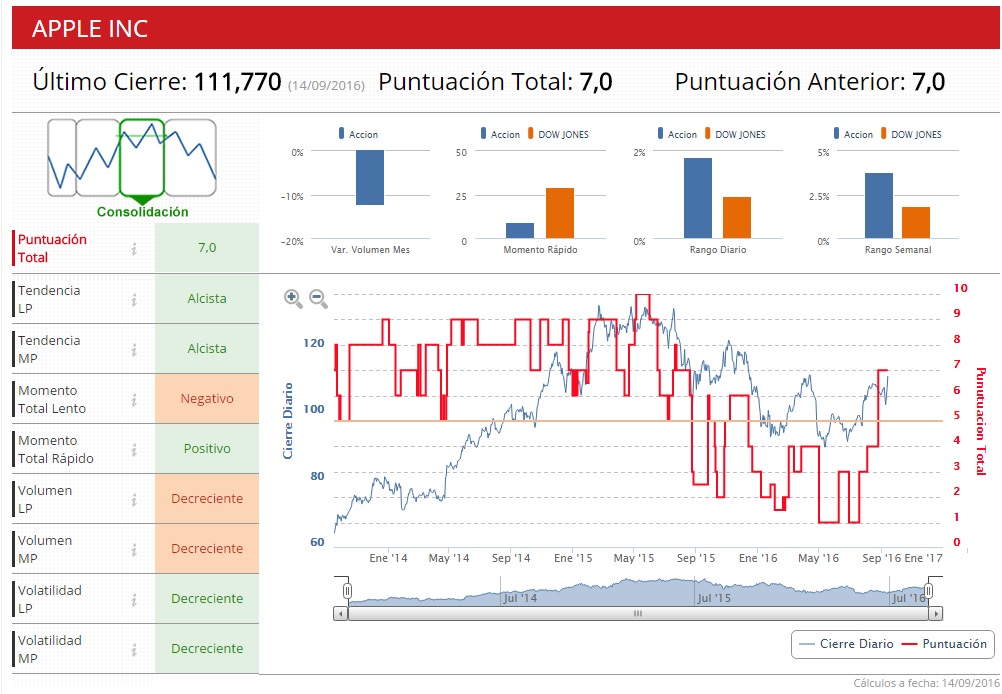Open info icon for Volumen MP
This screenshot has width=1002, height=694.
tap(134, 549)
